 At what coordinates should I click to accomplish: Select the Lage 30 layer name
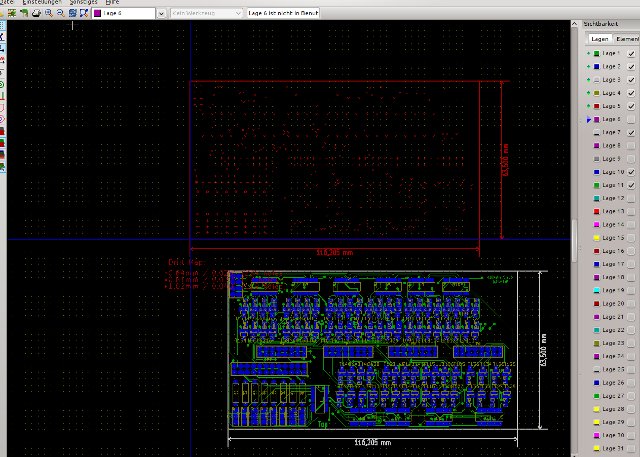click(x=613, y=435)
